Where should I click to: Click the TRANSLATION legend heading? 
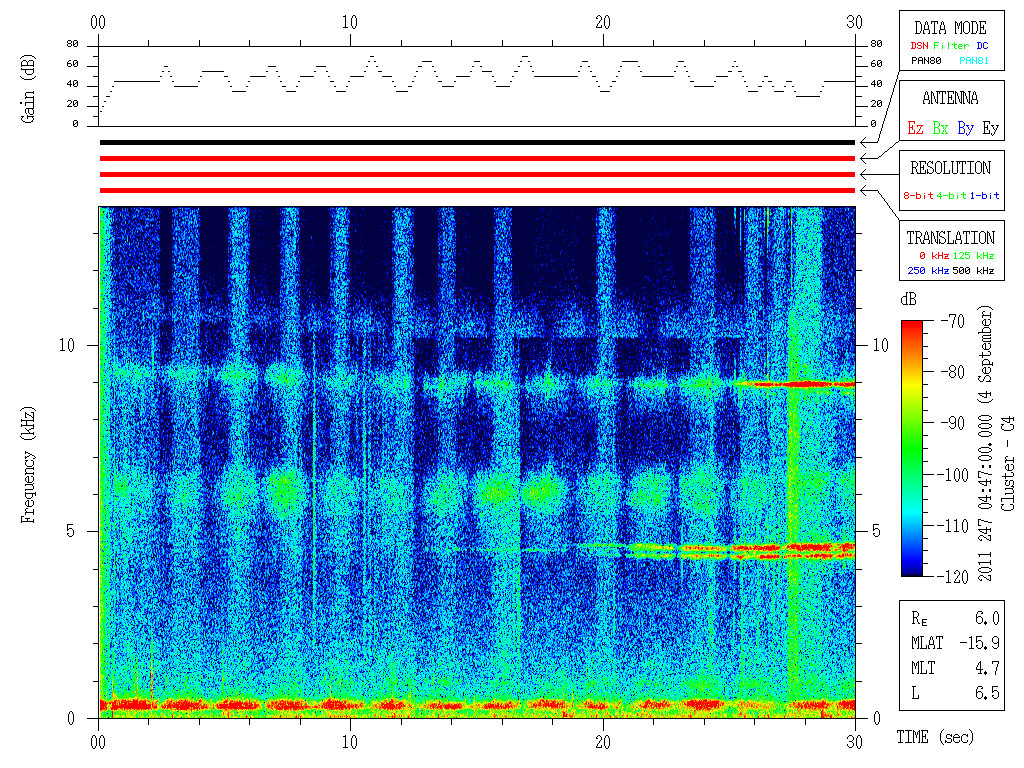950,238
